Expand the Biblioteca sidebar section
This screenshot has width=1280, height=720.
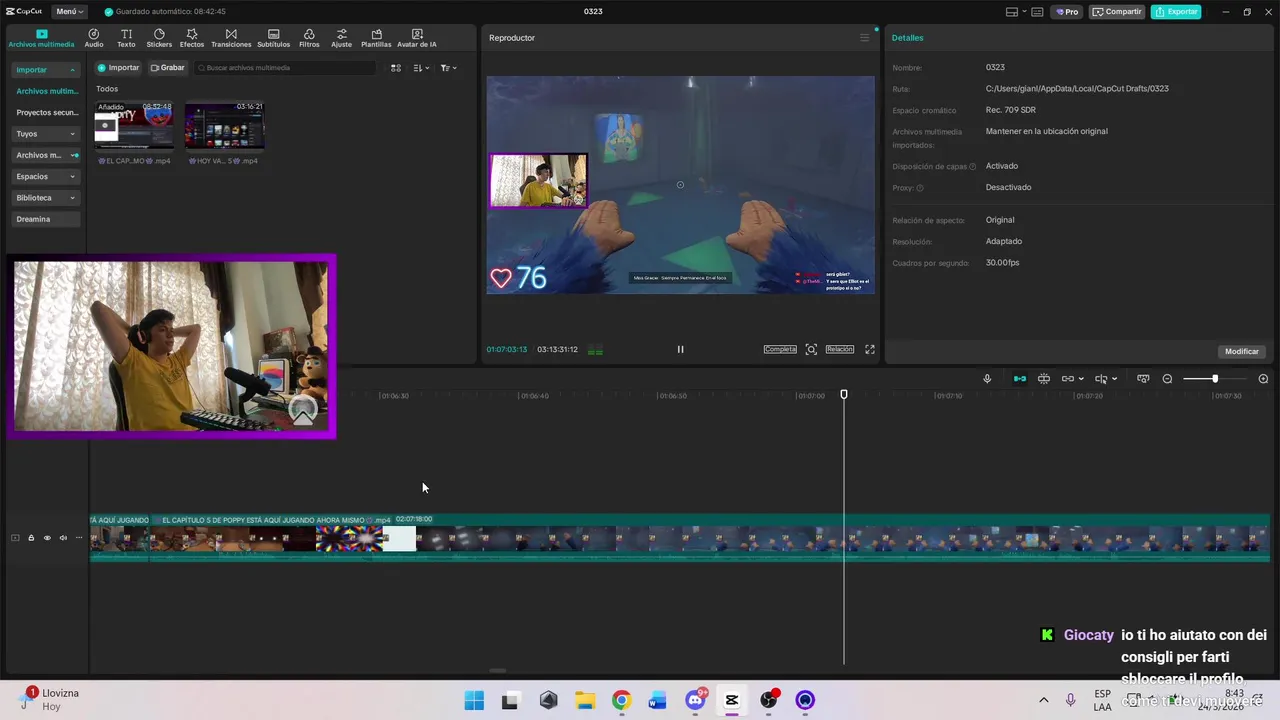point(45,198)
